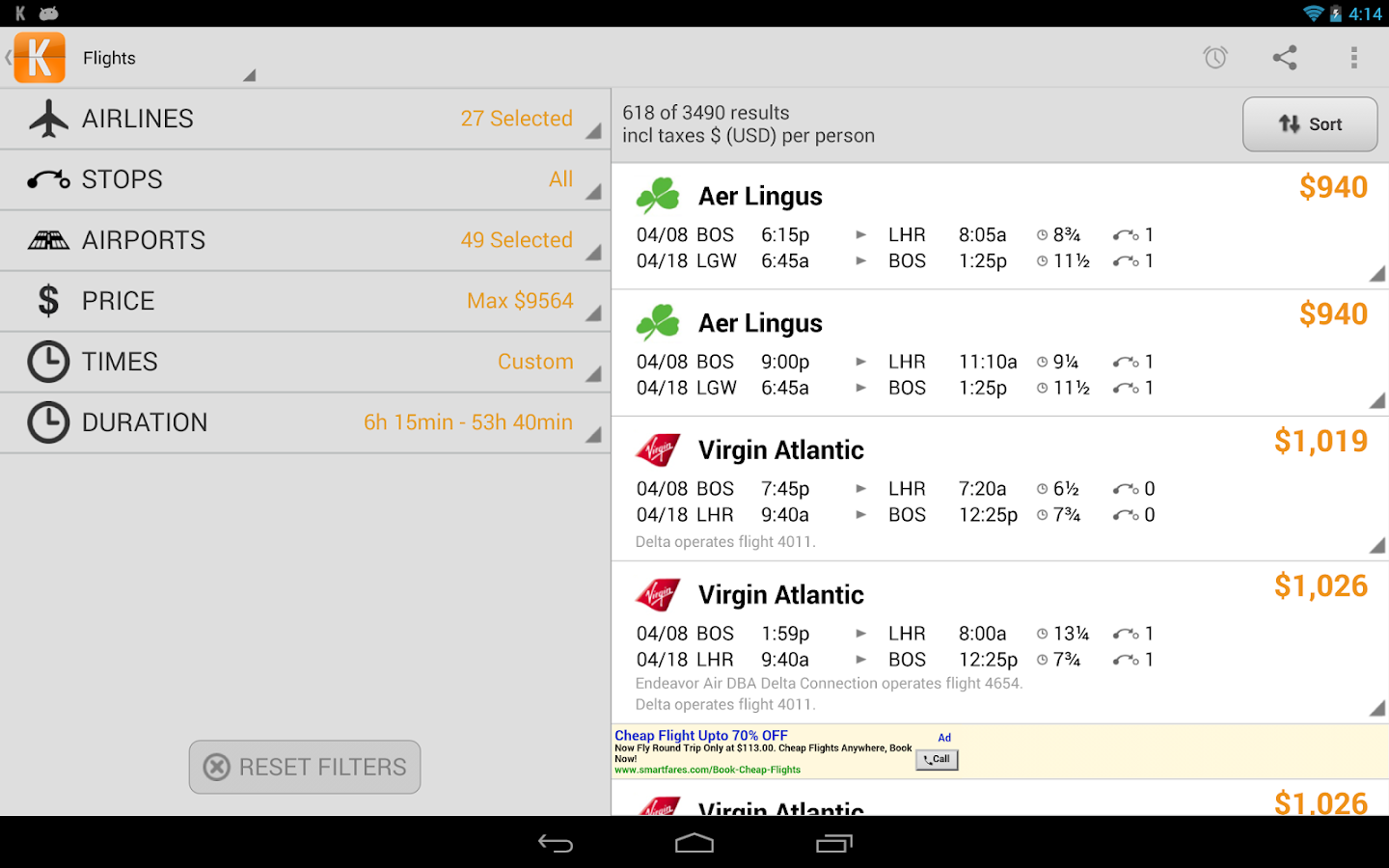This screenshot has height=868, width=1389.
Task: Tap the Virgin Atlantic logo on $1,019 flight
Action: [659, 448]
